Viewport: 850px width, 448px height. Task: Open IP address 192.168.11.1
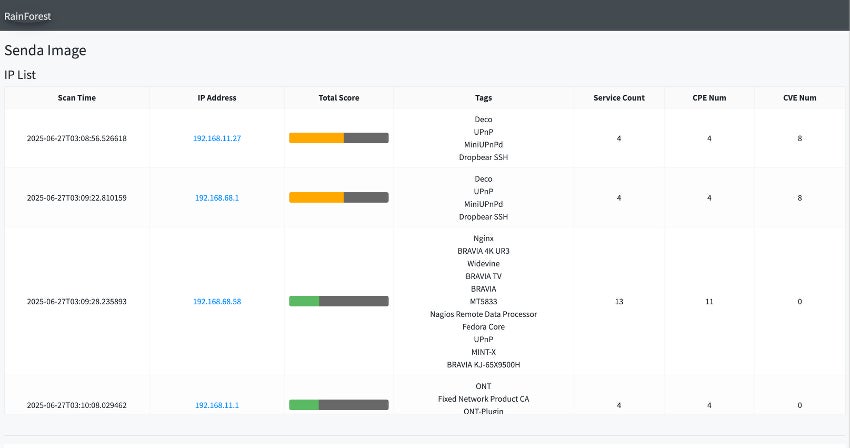click(217, 405)
